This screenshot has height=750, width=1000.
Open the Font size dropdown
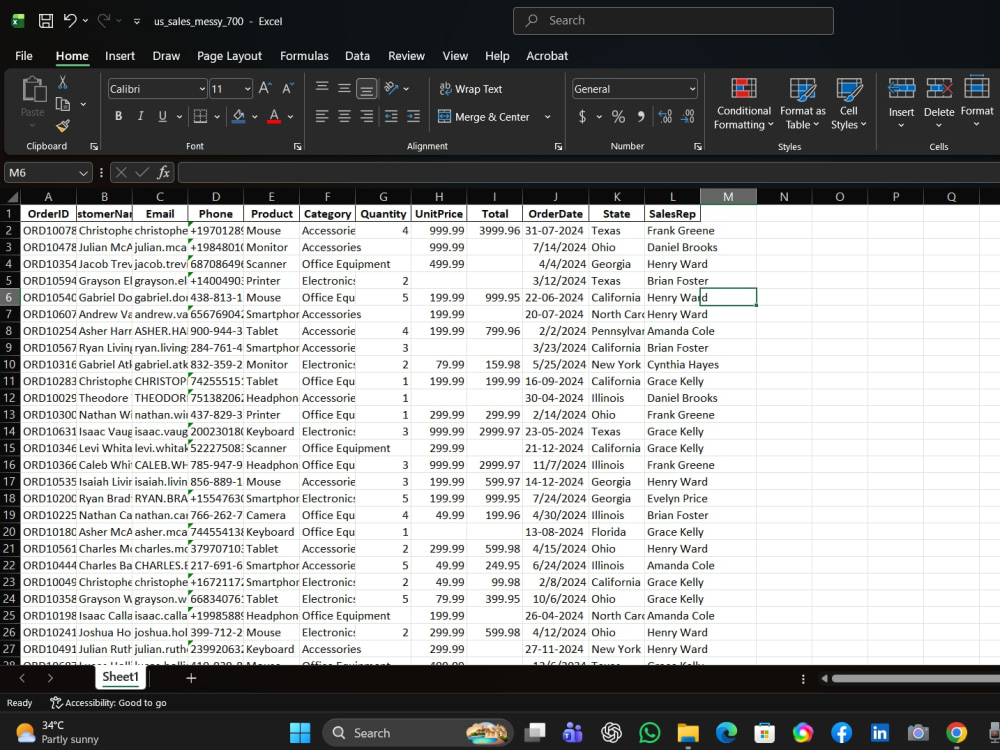tap(247, 89)
